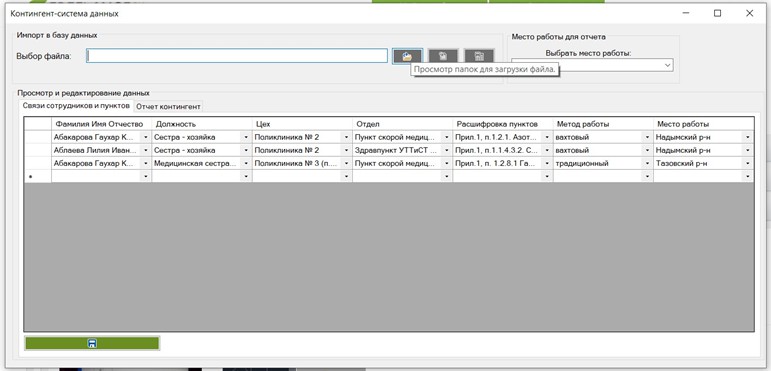771x371 pixels.
Task: Switch to the Связи сотрудников и пунктов tab
Action: coord(76,106)
